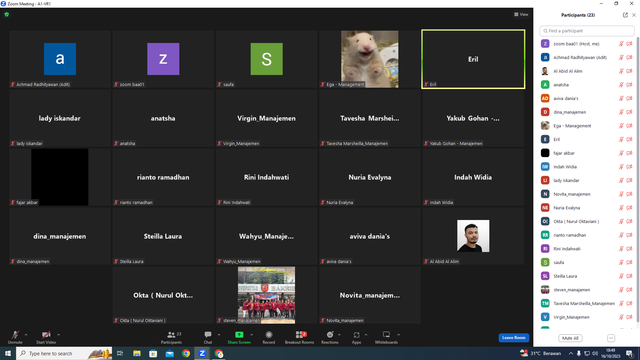Toggle video icon for aviva dania's in list
Viewport: 640px width, 360px height.
coord(629,98)
